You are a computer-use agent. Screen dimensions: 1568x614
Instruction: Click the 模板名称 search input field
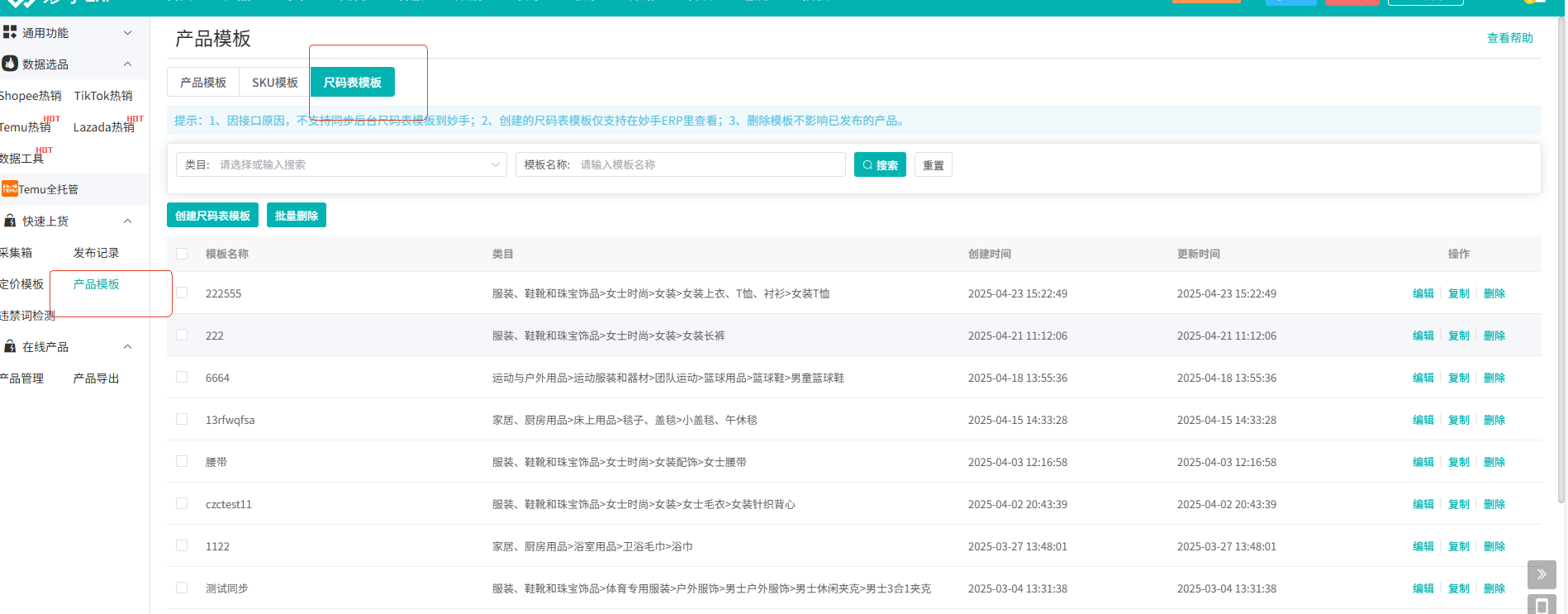(x=681, y=164)
